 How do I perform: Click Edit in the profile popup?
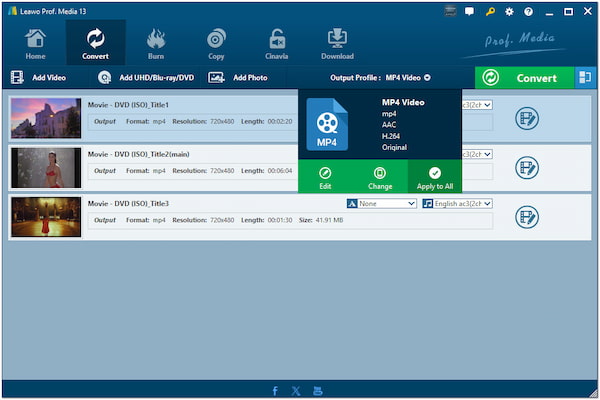[x=325, y=178]
